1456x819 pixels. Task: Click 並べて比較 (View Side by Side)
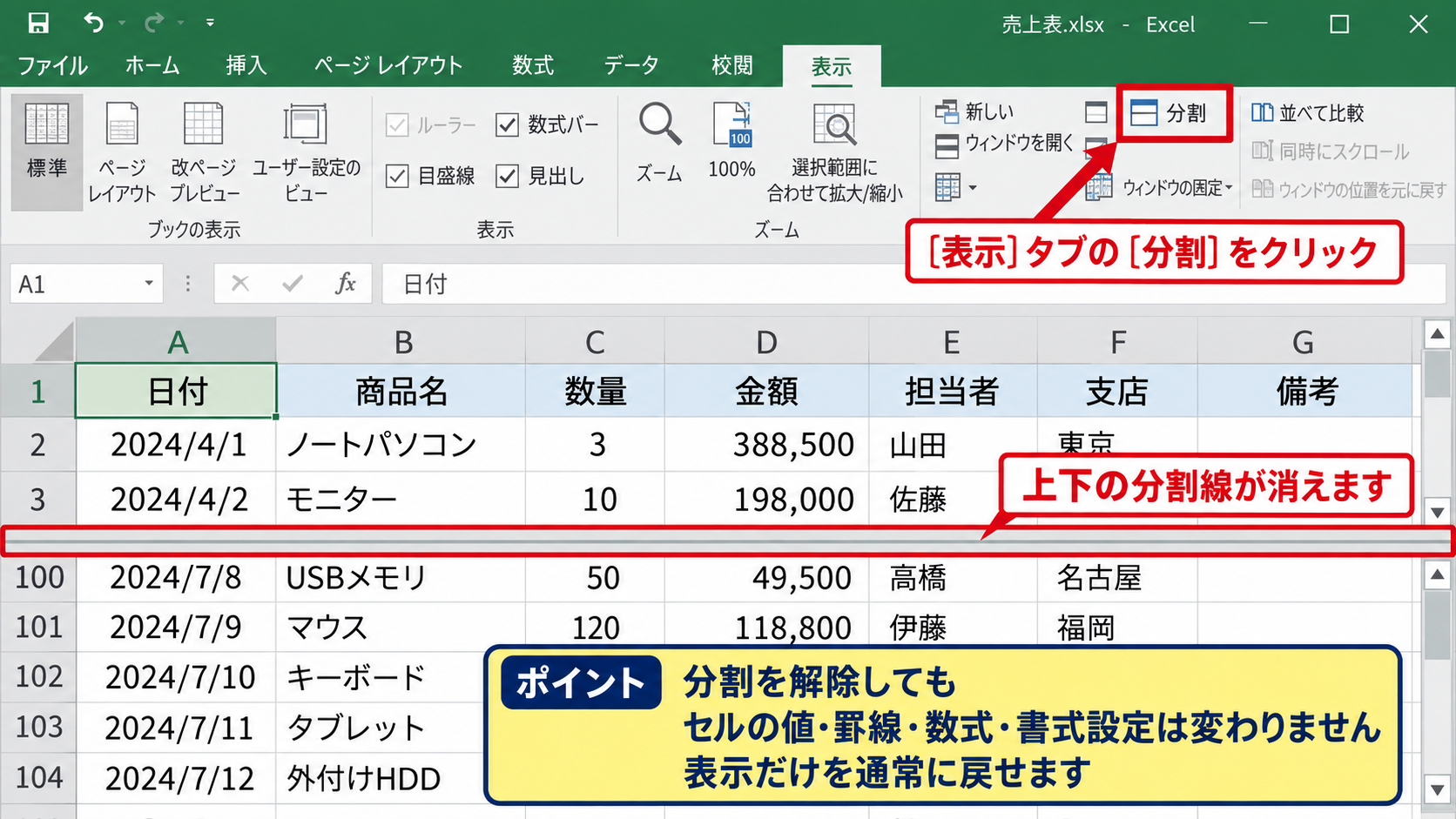[x=1308, y=112]
